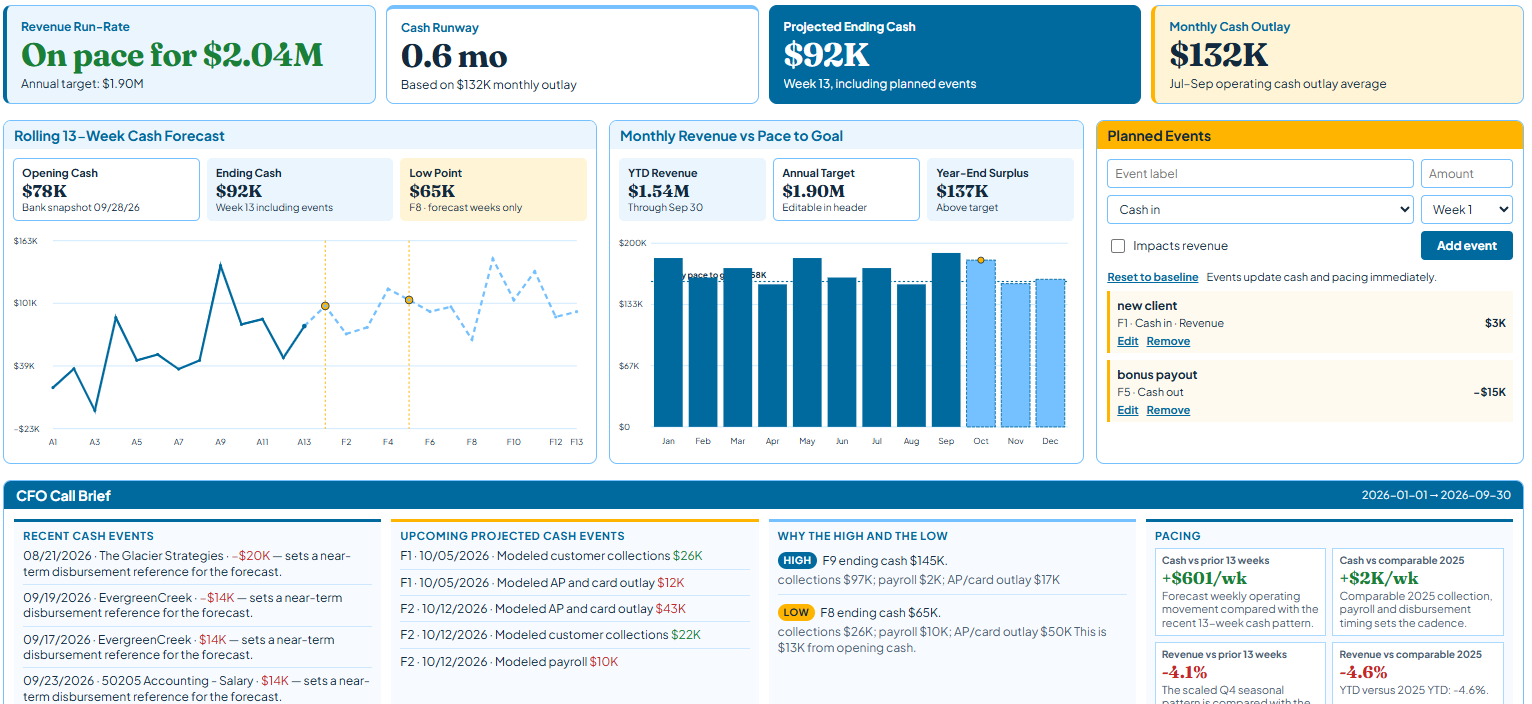The height and width of the screenshot is (704, 1532).
Task: Click the 'Rolling 13-Week Cash Forecast' heading
Action: coord(119,136)
